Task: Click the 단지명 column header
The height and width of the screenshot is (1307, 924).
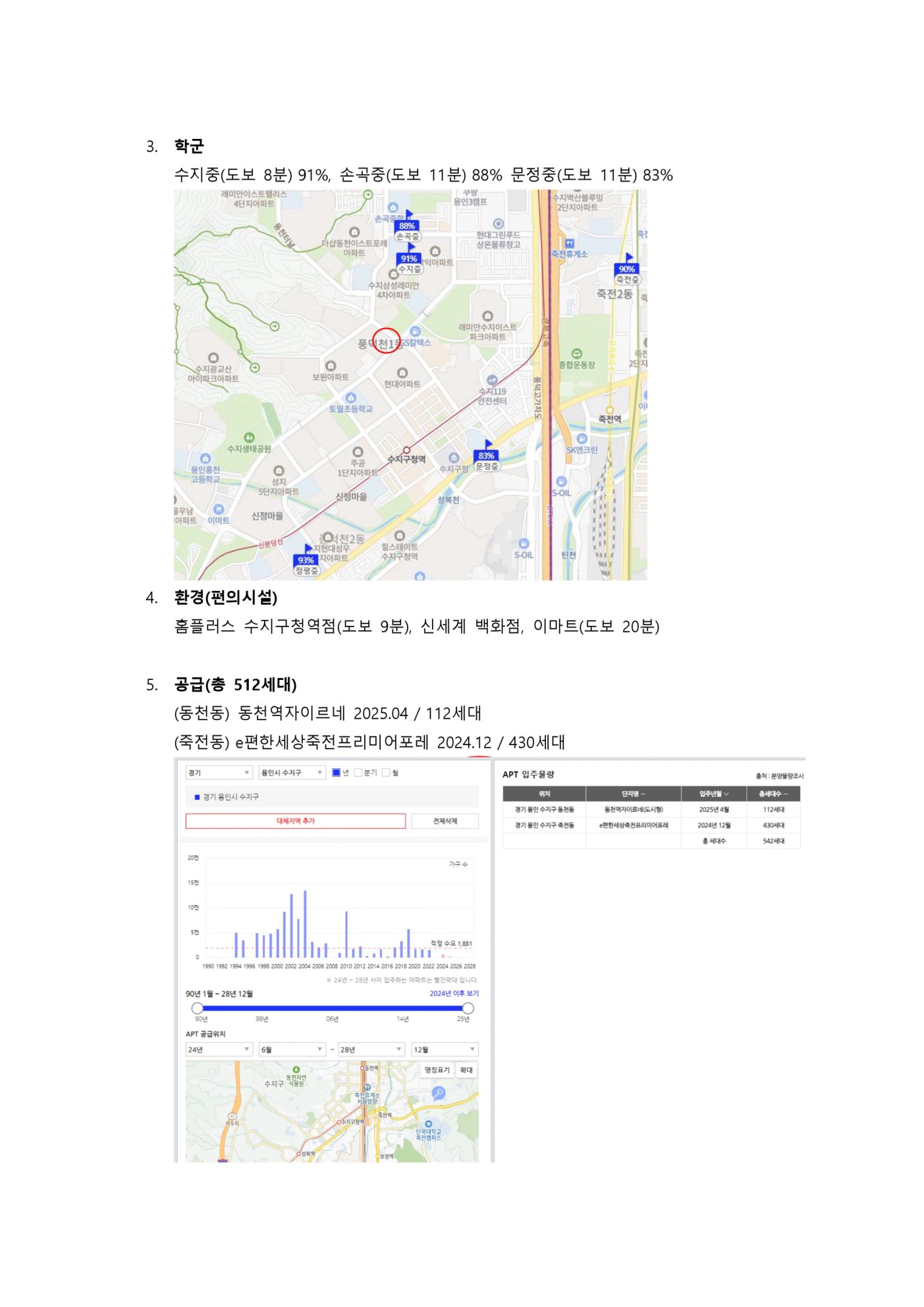Action: click(x=633, y=794)
